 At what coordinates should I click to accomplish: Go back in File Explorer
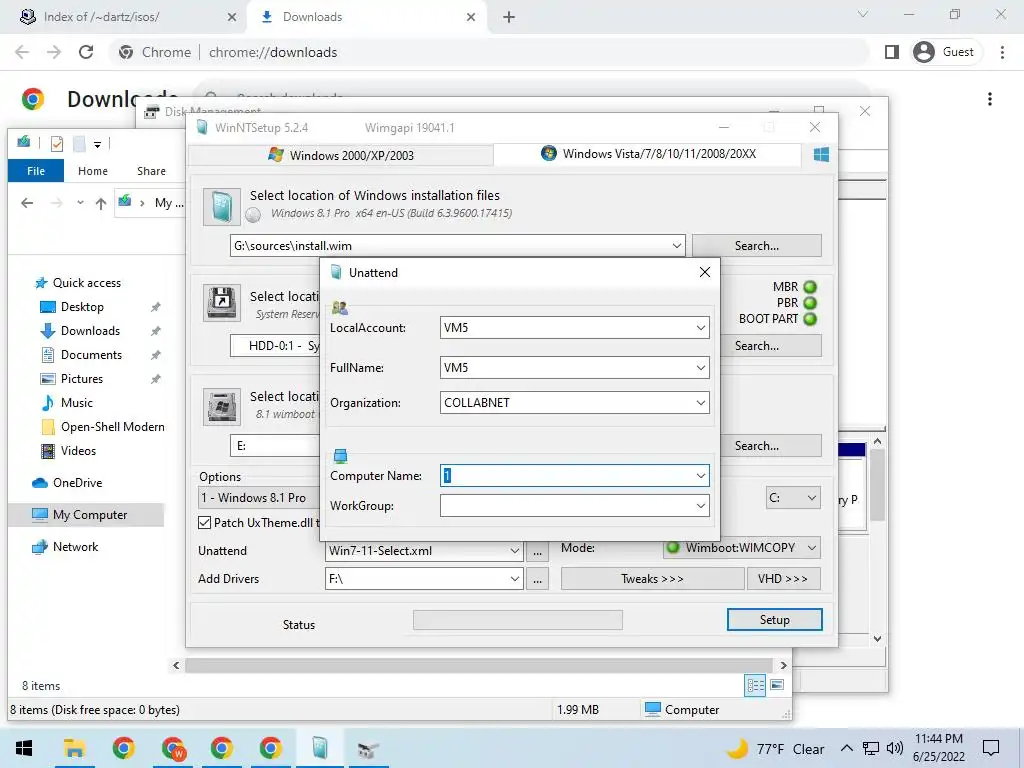27,204
